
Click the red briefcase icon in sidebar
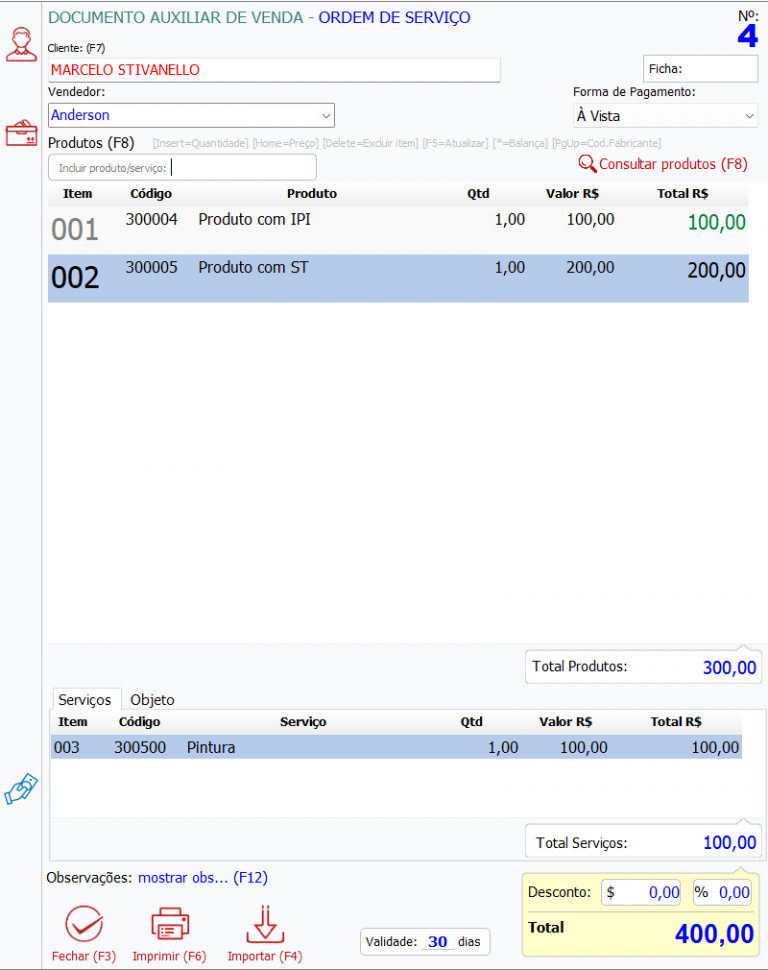(x=21, y=134)
